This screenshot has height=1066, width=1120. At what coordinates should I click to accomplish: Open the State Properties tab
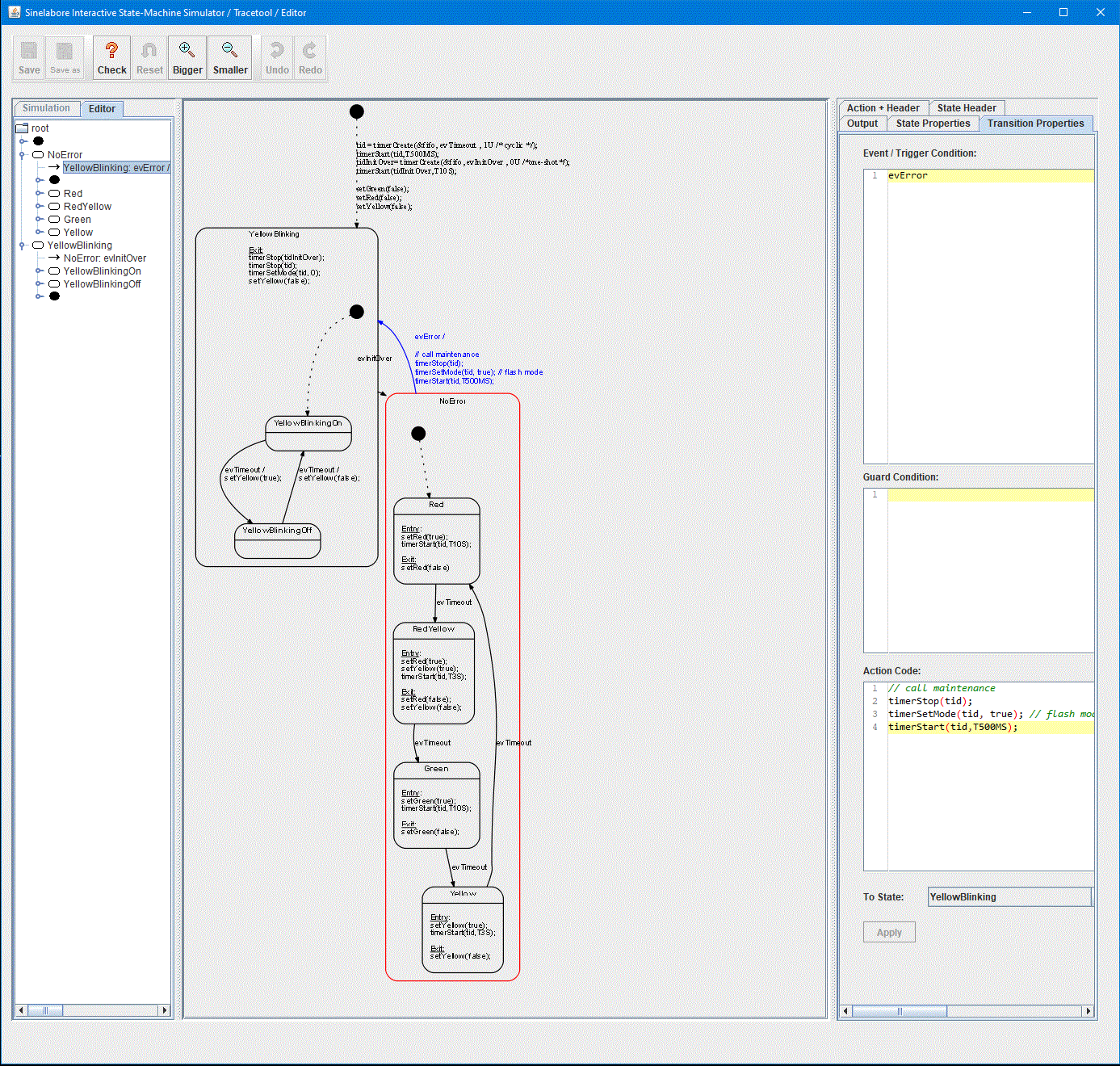(x=933, y=123)
